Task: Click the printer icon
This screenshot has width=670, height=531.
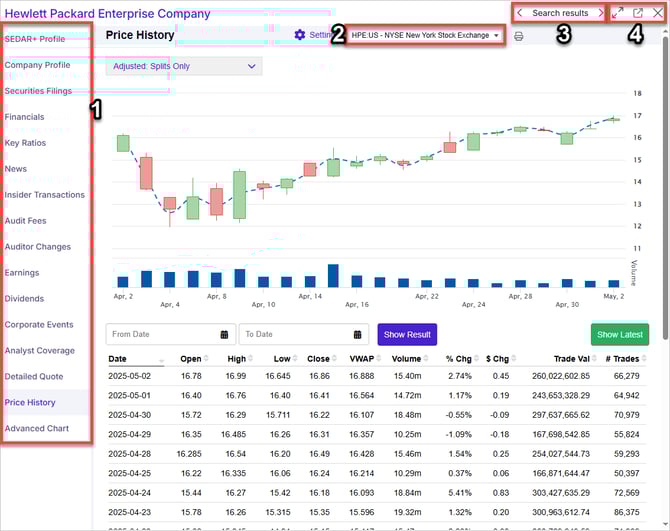Action: (x=518, y=36)
